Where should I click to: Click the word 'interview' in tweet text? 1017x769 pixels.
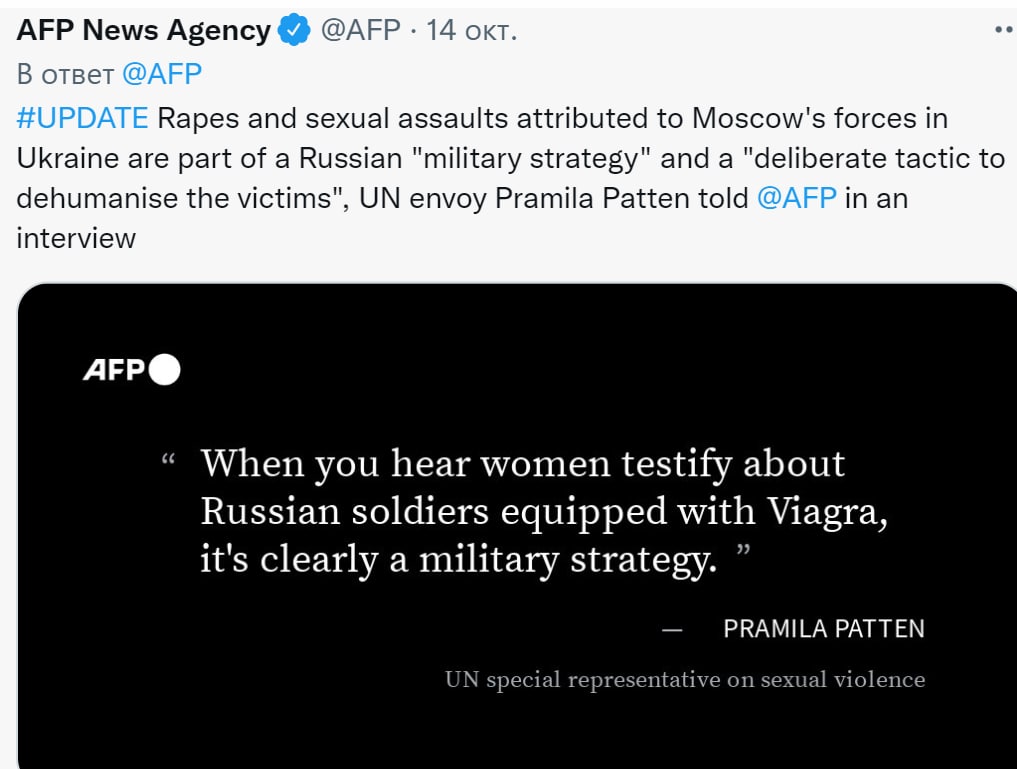(x=76, y=238)
